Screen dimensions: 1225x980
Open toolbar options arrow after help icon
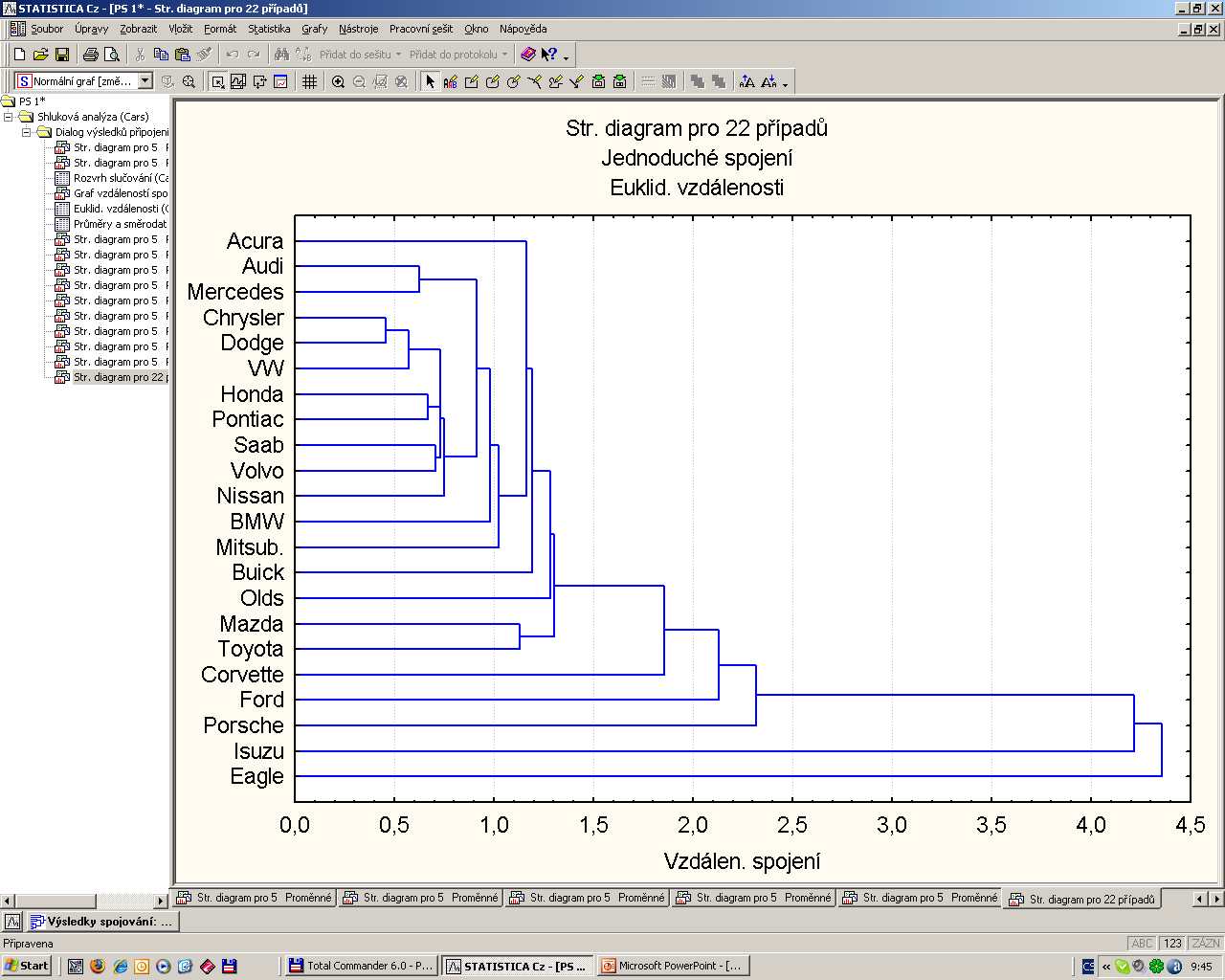pos(566,56)
